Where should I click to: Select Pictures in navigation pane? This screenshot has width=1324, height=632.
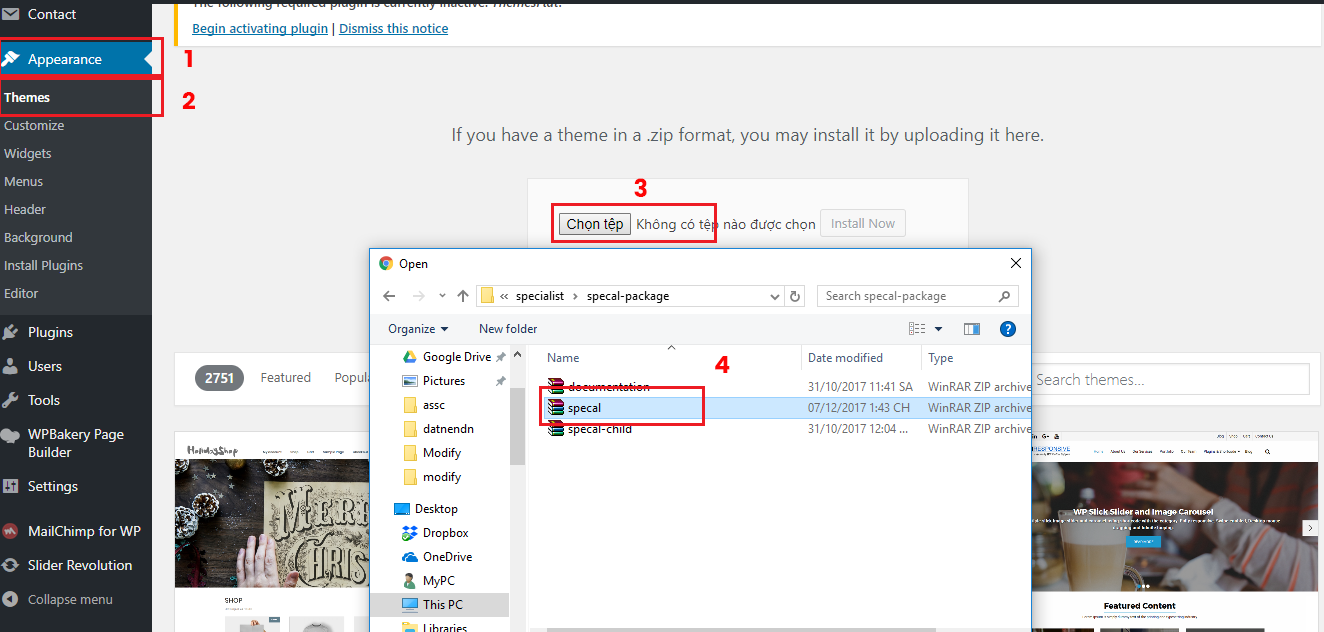click(x=434, y=381)
